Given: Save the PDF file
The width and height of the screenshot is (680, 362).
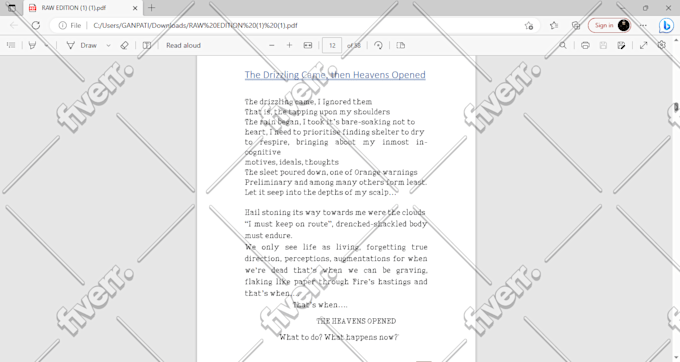Looking at the screenshot, I should click(603, 45).
